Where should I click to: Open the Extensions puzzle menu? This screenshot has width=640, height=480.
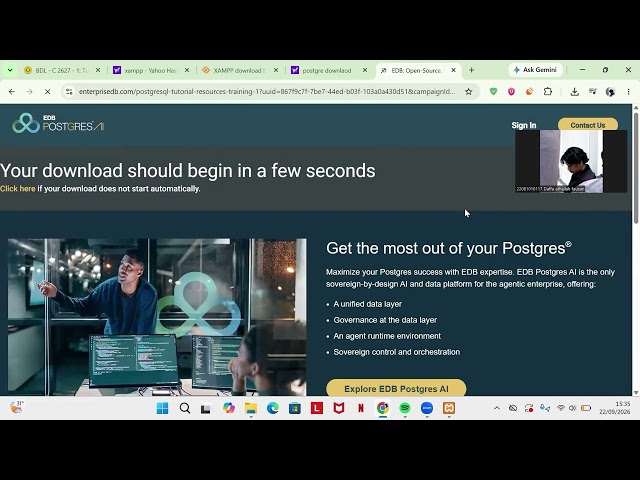point(548,91)
